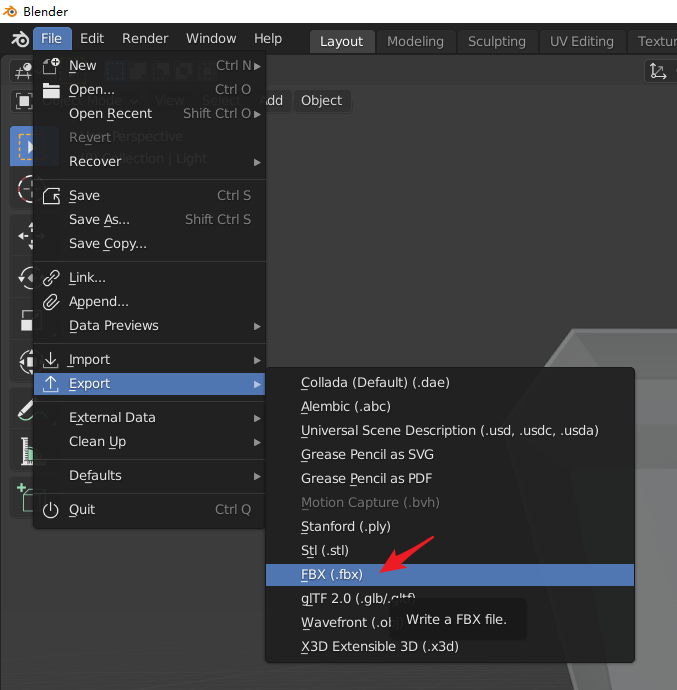Open the File menu
The image size is (677, 690).
(52, 39)
